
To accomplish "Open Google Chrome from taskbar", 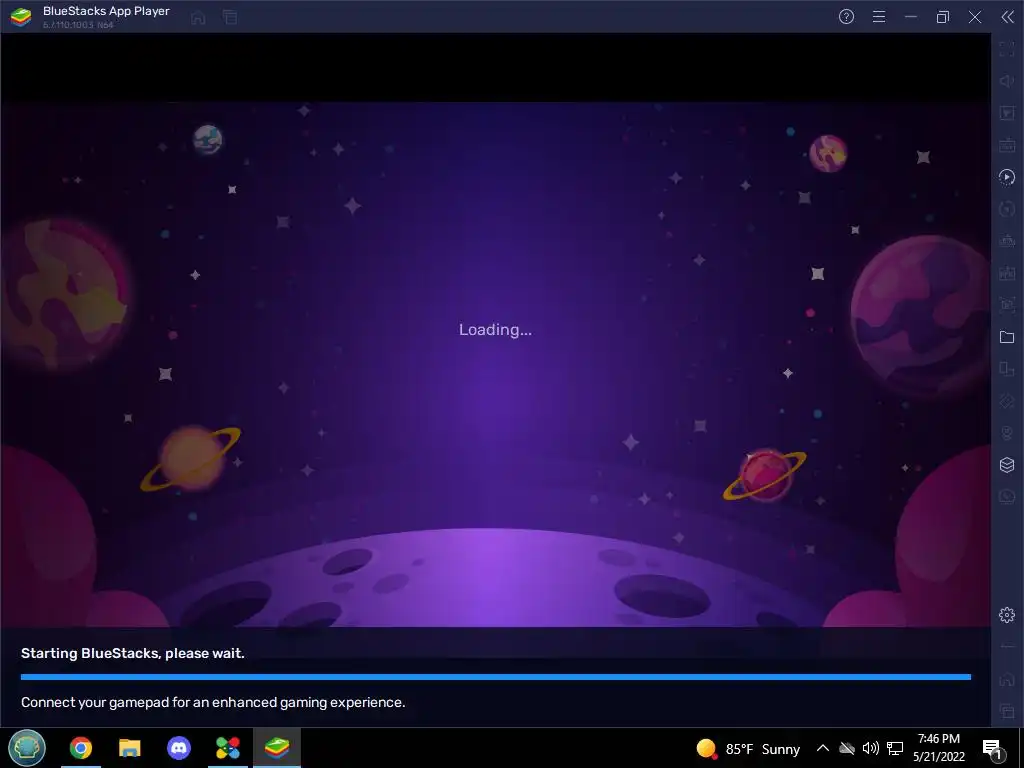I will [81, 748].
